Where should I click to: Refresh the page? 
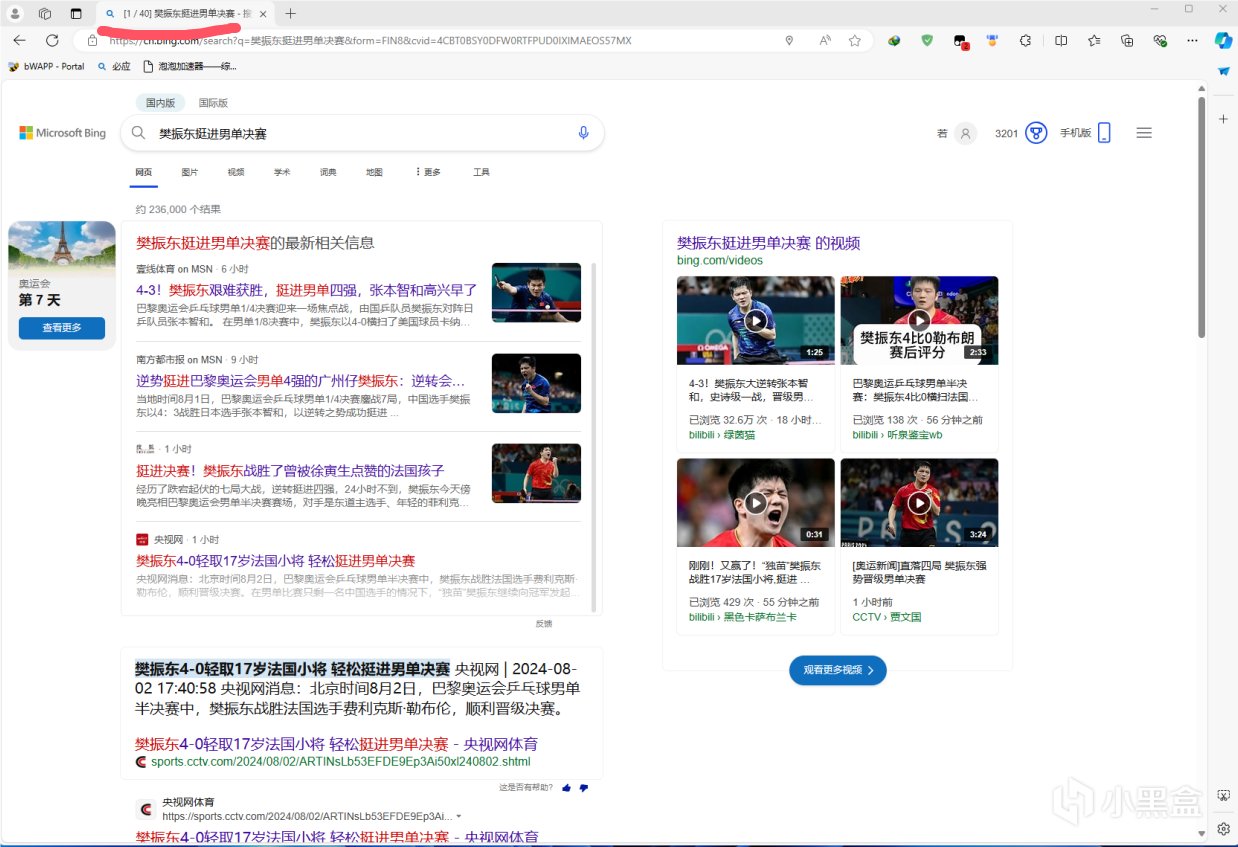coord(51,41)
